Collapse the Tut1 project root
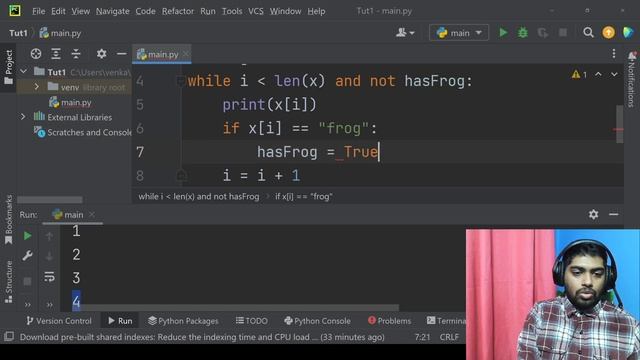This screenshot has height=360, width=640. 24,72
